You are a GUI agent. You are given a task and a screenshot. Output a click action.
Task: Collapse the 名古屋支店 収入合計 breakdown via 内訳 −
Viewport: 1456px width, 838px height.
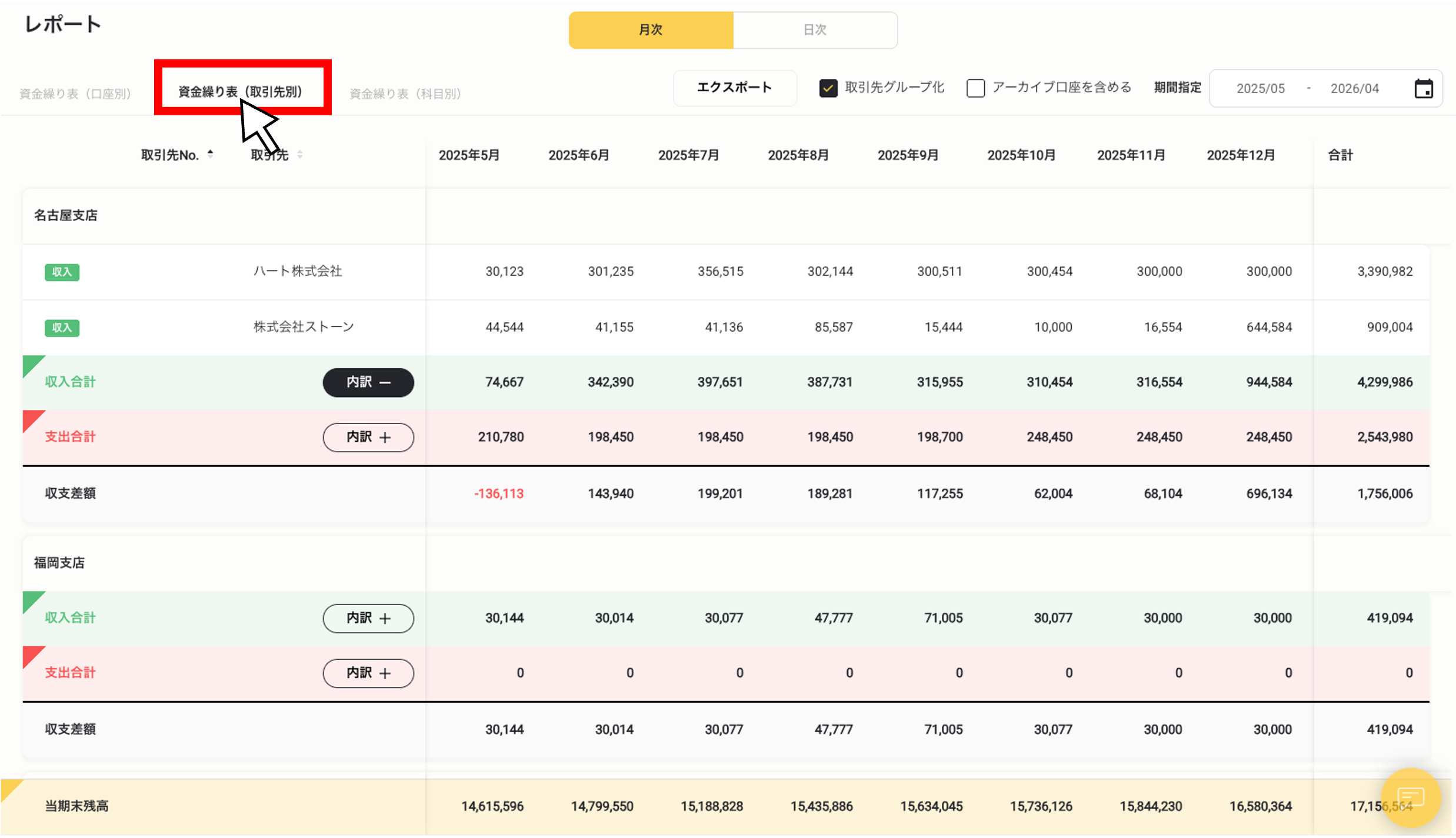pyautogui.click(x=368, y=382)
